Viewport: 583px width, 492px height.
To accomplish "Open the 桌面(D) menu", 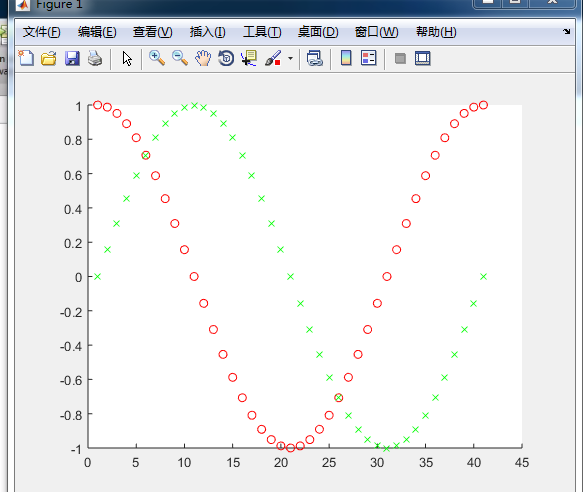I will (318, 32).
